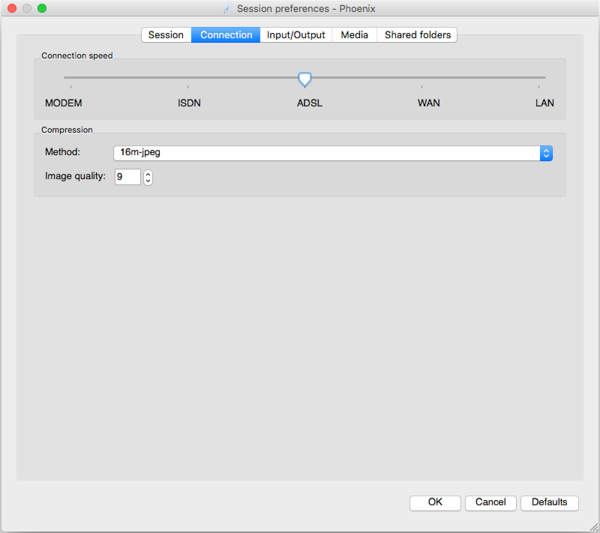600x533 pixels.
Task: Decrease Image quality with down arrow
Action: (148, 181)
